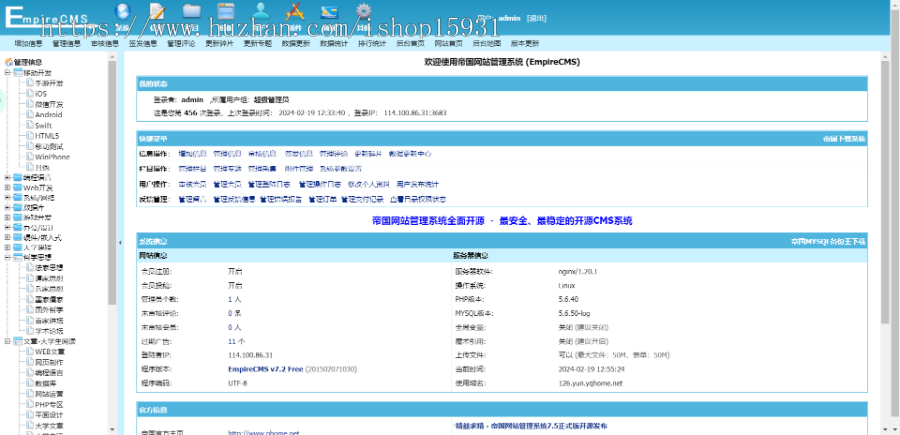Open 查看目录权限状态 link
This screenshot has height=435, width=900.
418,199
